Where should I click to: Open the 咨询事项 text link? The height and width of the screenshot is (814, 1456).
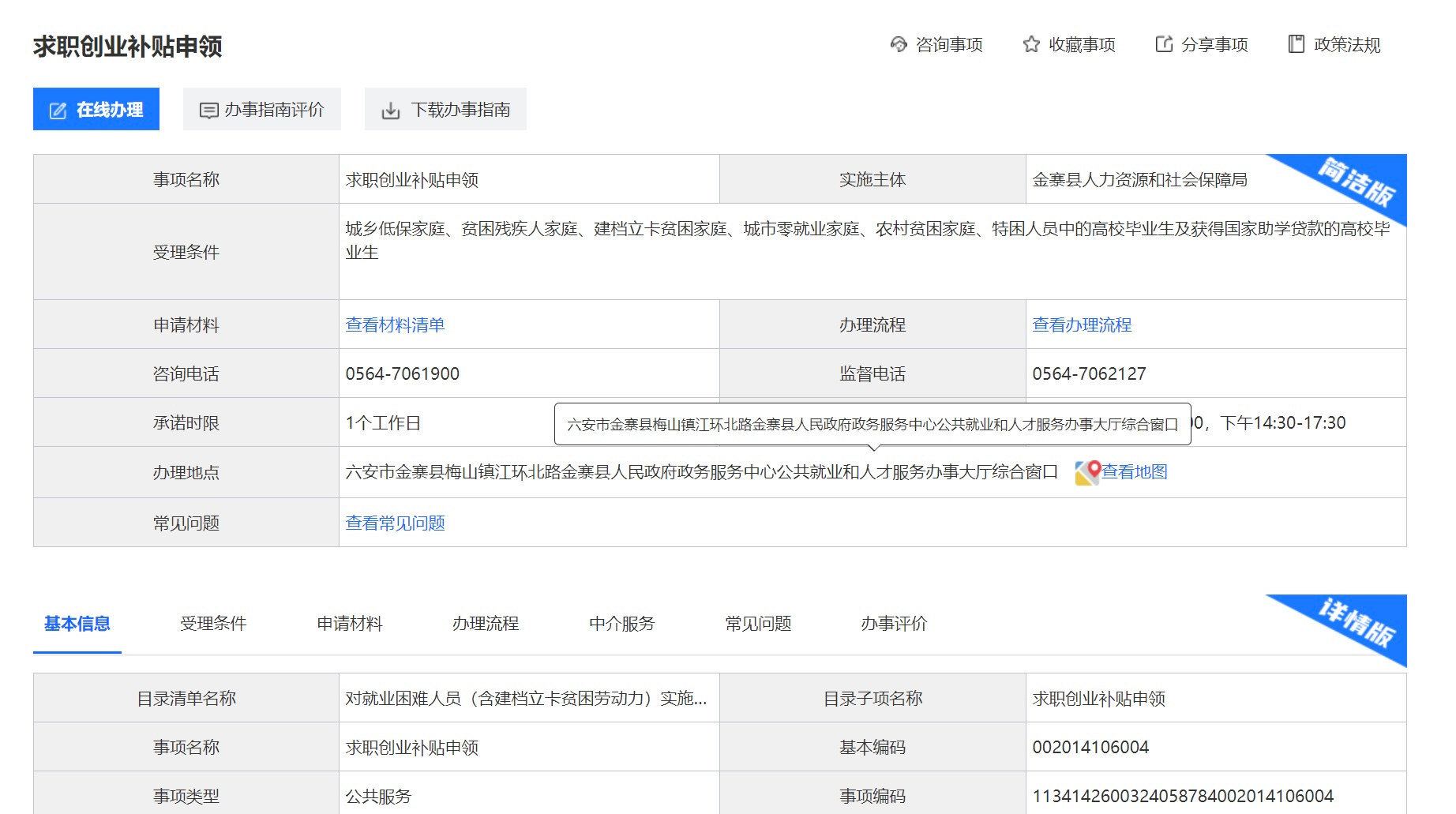click(949, 45)
